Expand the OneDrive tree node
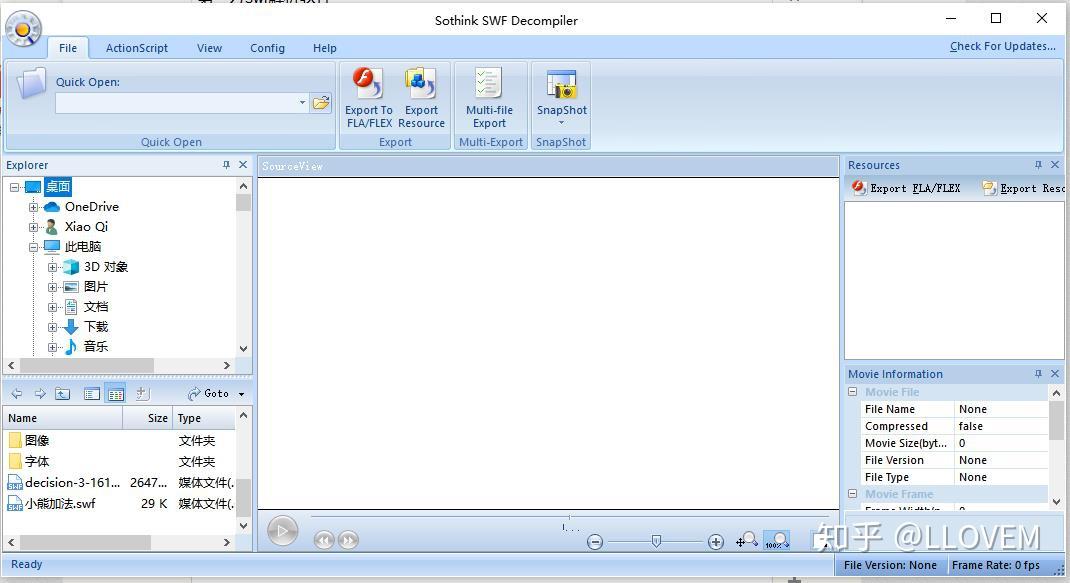The image size is (1070, 583). point(33,207)
